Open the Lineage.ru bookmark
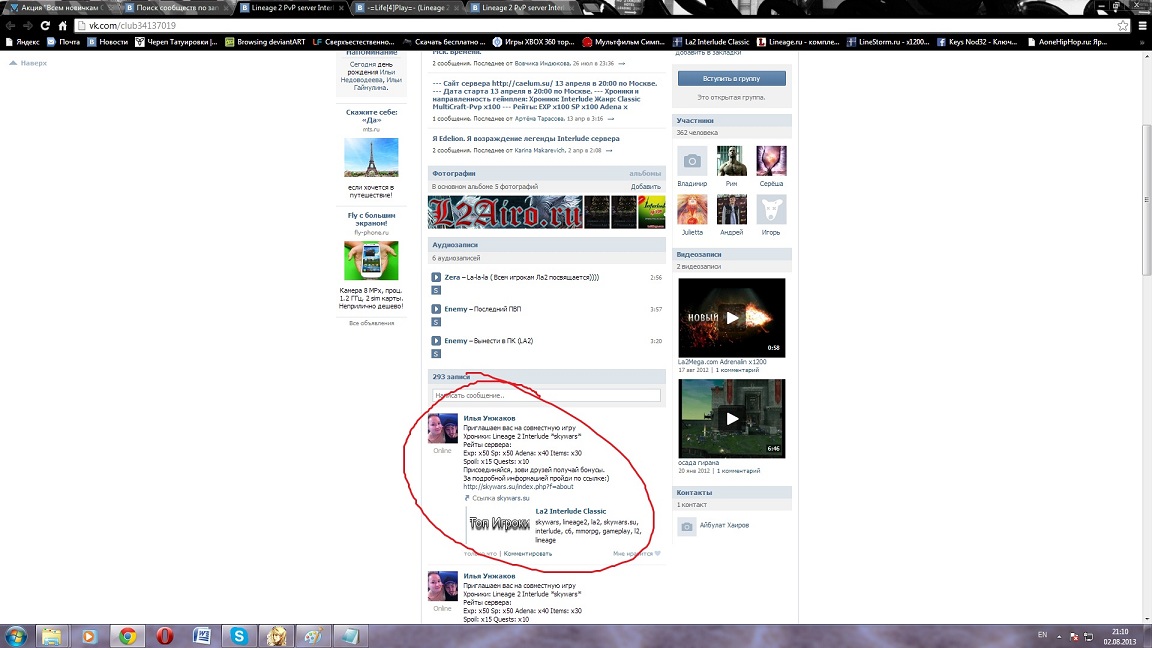The width and height of the screenshot is (1152, 648). pyautogui.click(x=798, y=42)
